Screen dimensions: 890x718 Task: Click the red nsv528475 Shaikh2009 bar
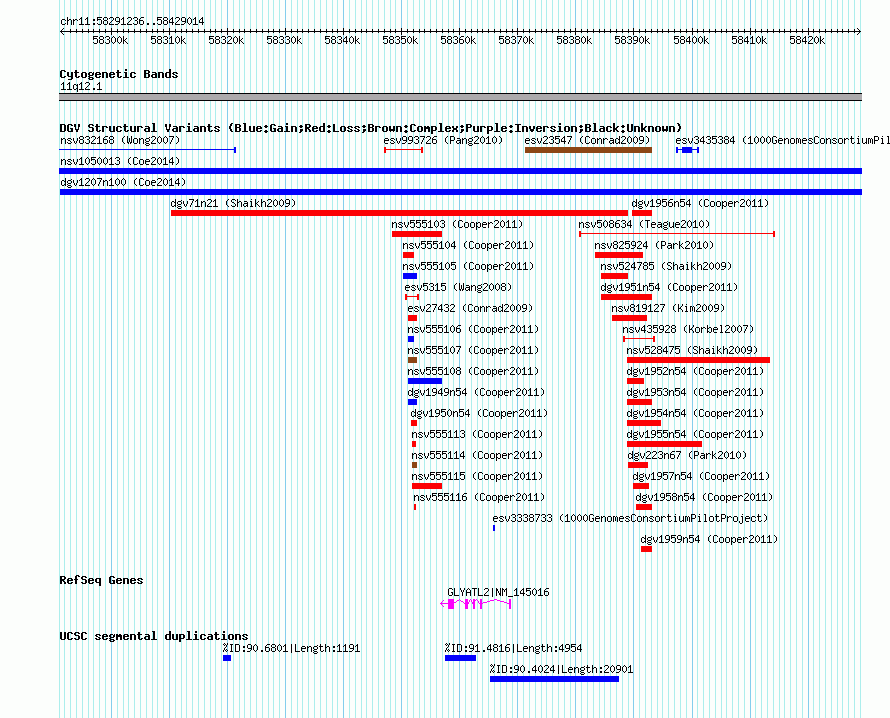coord(698,360)
